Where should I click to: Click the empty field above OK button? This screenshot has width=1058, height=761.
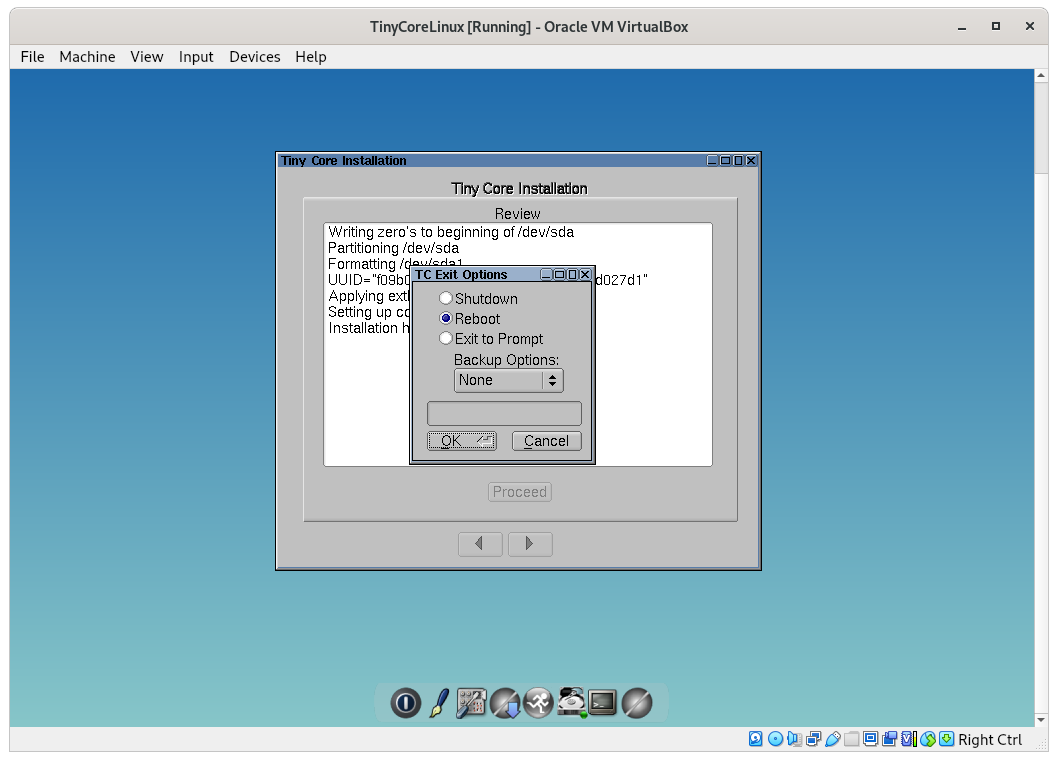504,413
